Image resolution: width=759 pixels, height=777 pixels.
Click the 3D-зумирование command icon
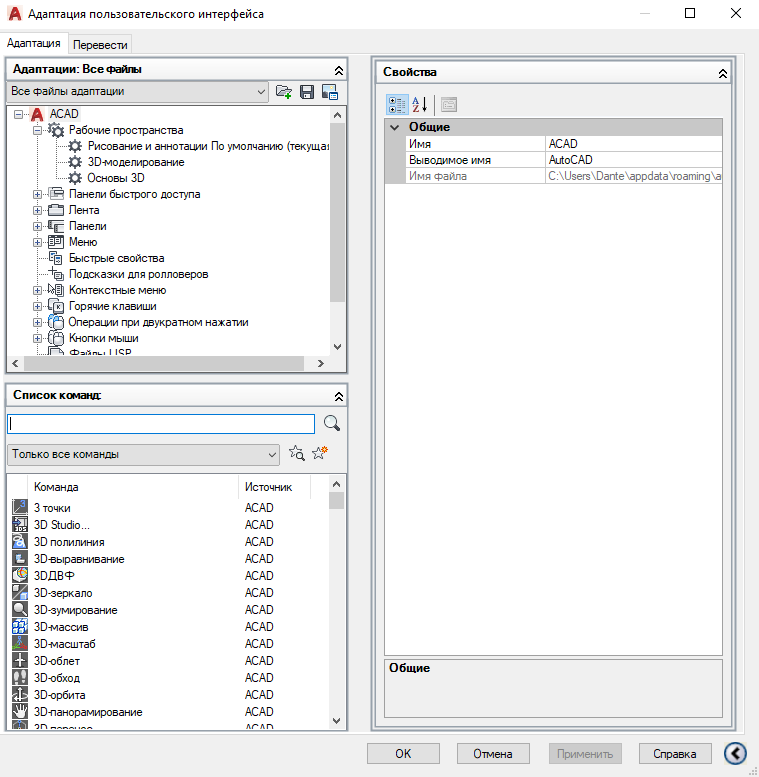coord(20,610)
